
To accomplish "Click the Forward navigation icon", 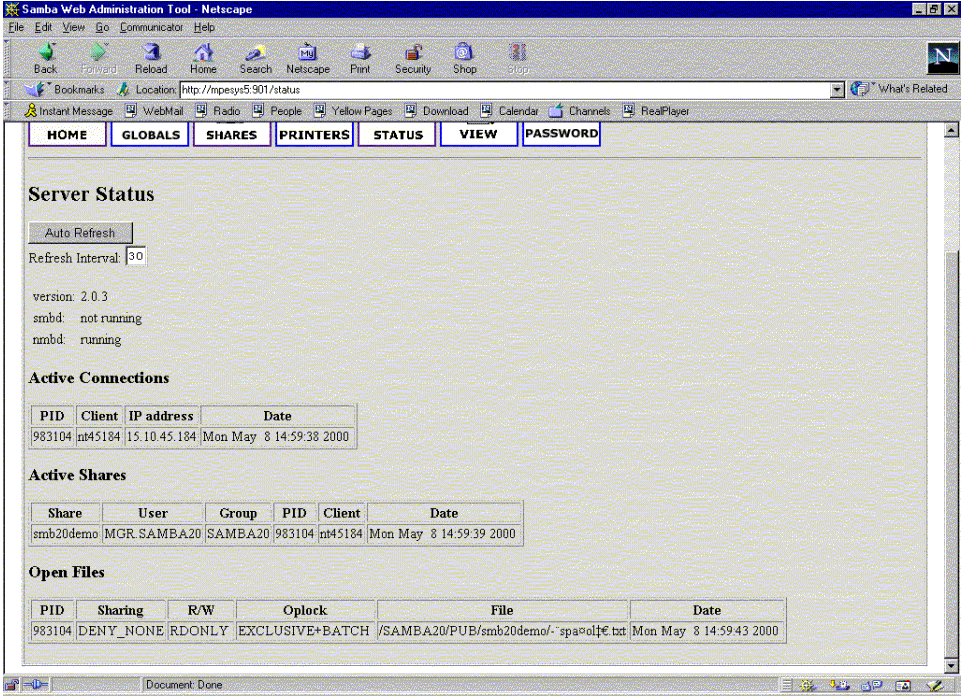I will pyautogui.click(x=98, y=59).
